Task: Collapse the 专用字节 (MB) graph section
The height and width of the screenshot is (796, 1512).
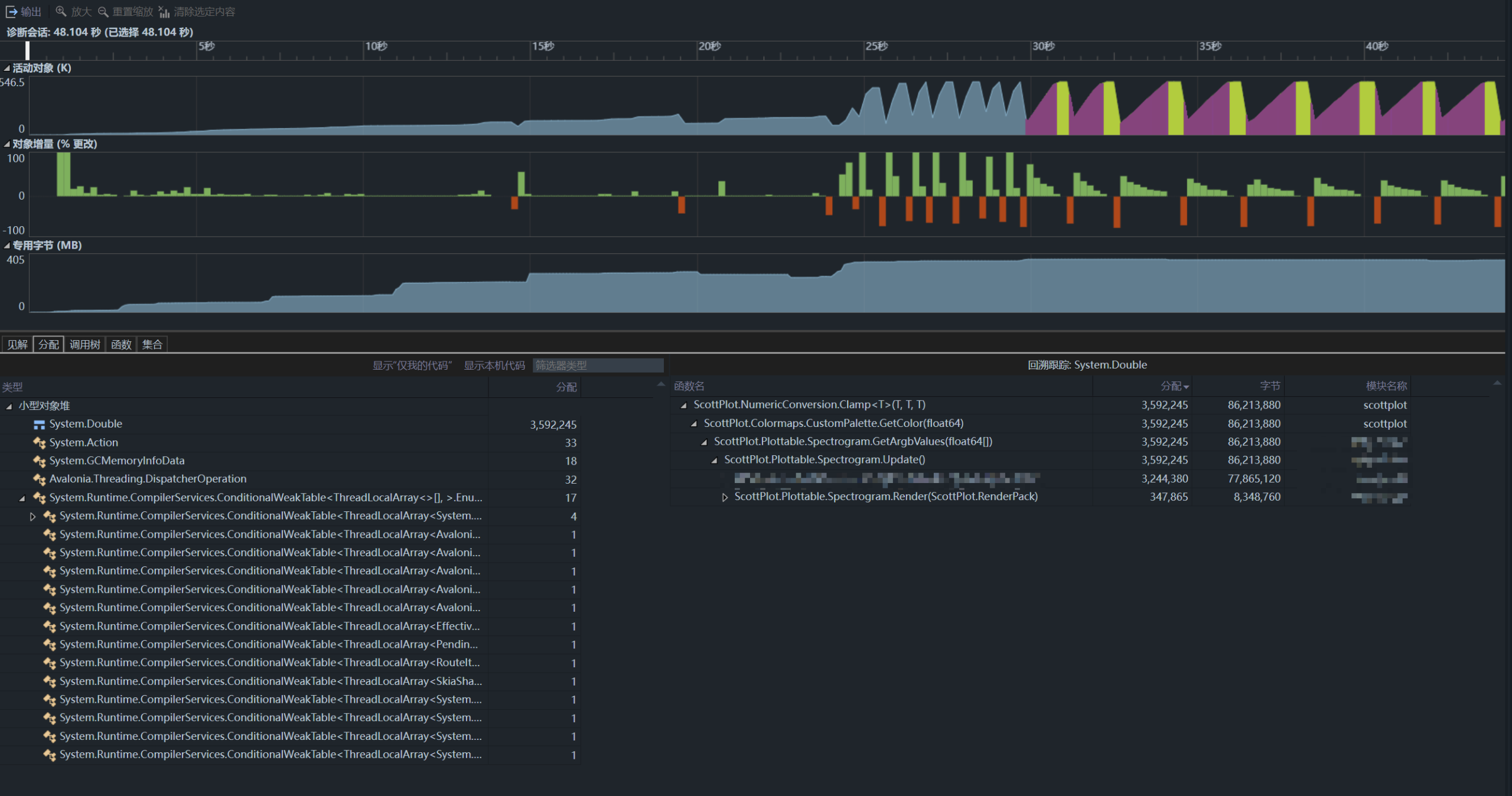Action: click(x=6, y=246)
